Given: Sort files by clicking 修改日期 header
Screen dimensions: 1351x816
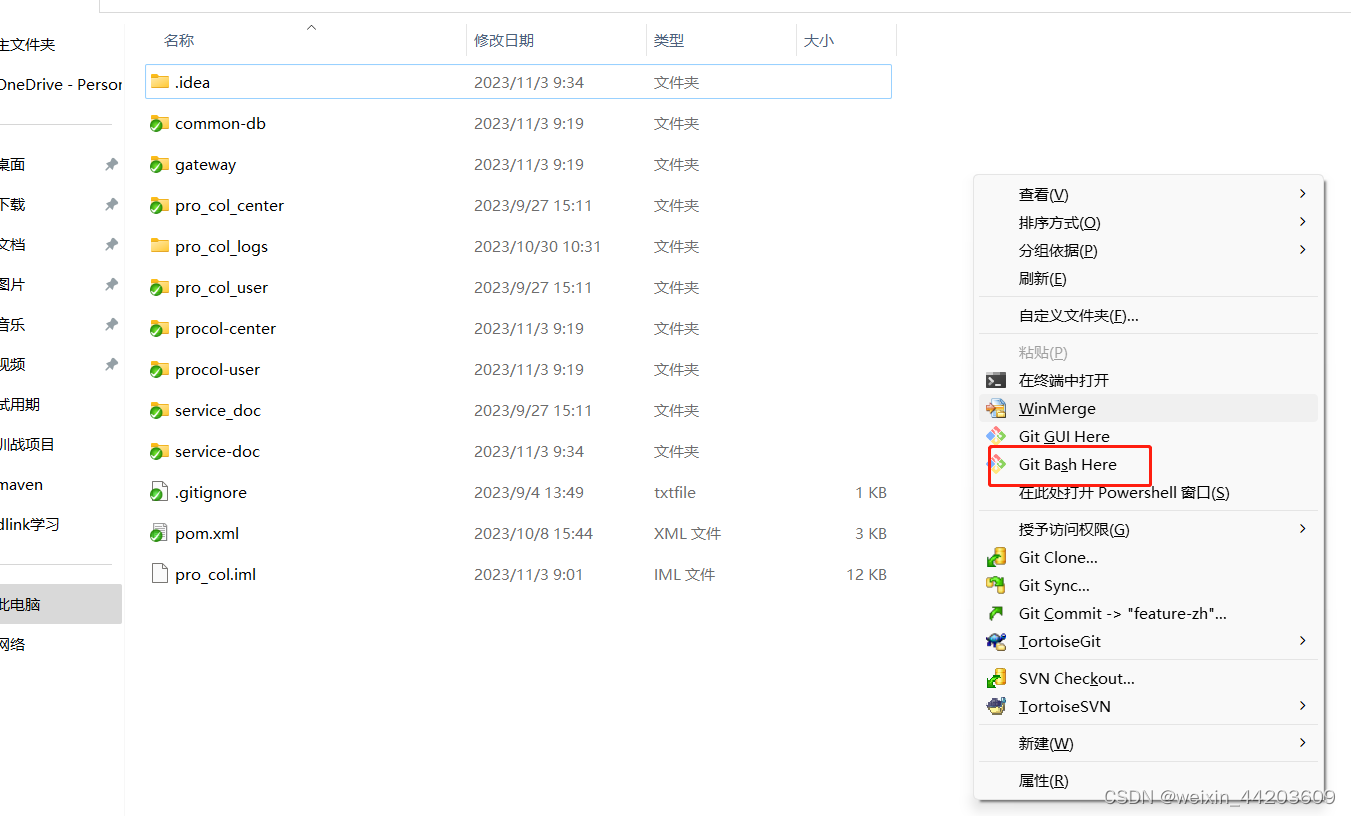Looking at the screenshot, I should [x=506, y=40].
